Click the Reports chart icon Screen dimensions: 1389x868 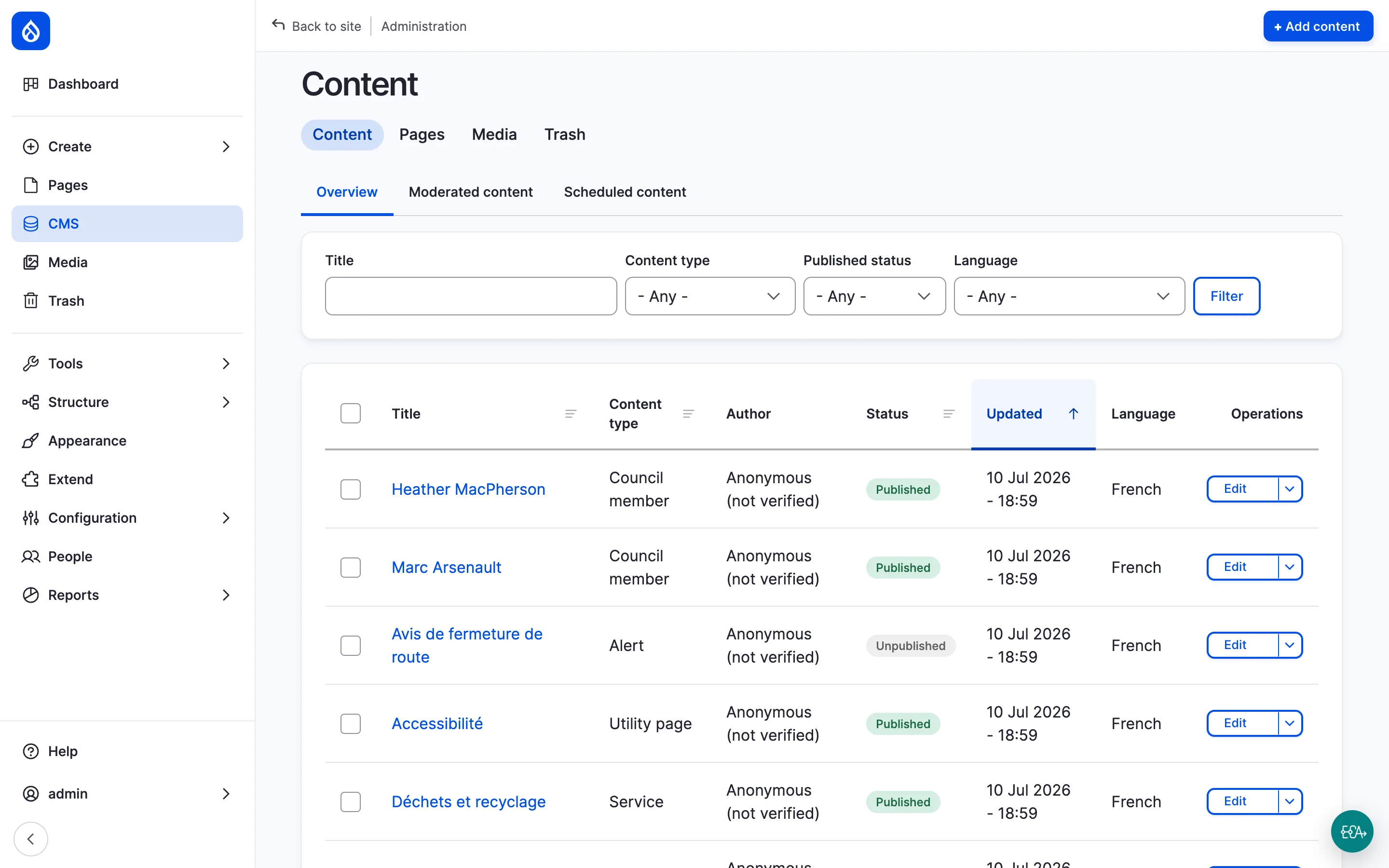point(30,595)
